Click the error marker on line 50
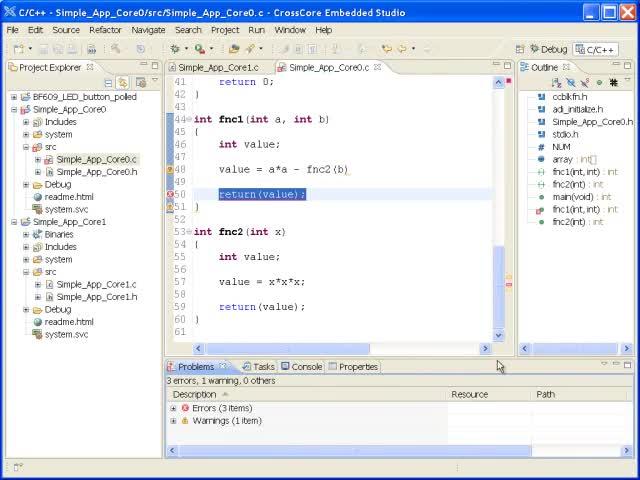 [x=170, y=194]
